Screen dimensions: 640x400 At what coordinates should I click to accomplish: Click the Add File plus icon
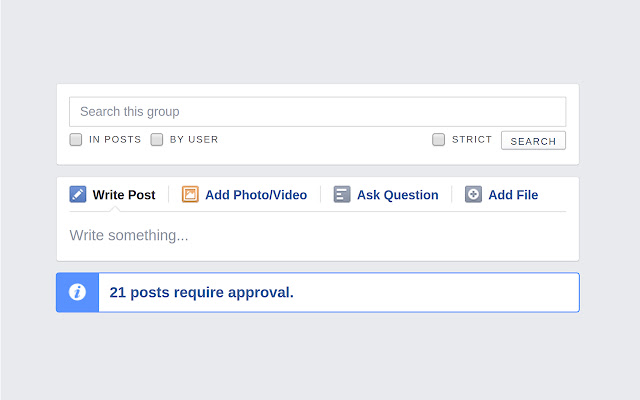click(x=473, y=194)
